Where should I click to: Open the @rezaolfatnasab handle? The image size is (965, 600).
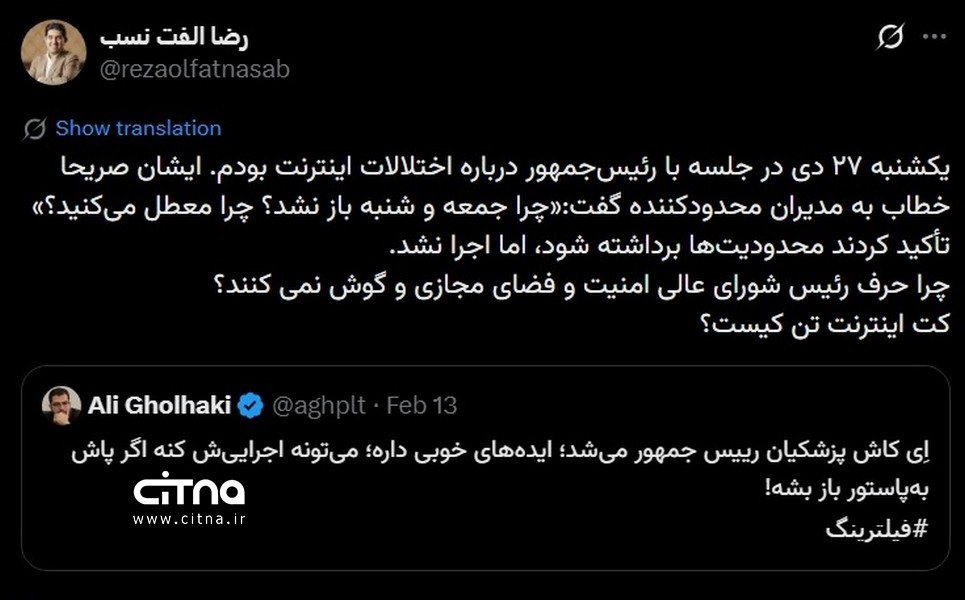[195, 69]
